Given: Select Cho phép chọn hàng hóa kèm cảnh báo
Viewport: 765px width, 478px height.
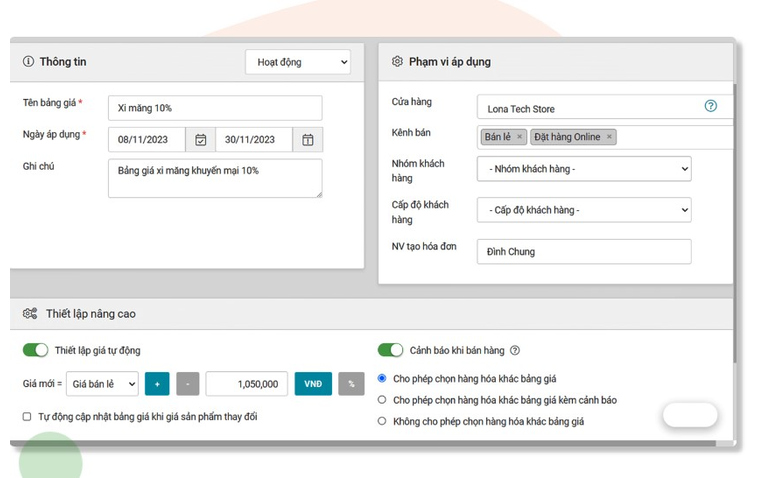Looking at the screenshot, I should click(x=382, y=400).
